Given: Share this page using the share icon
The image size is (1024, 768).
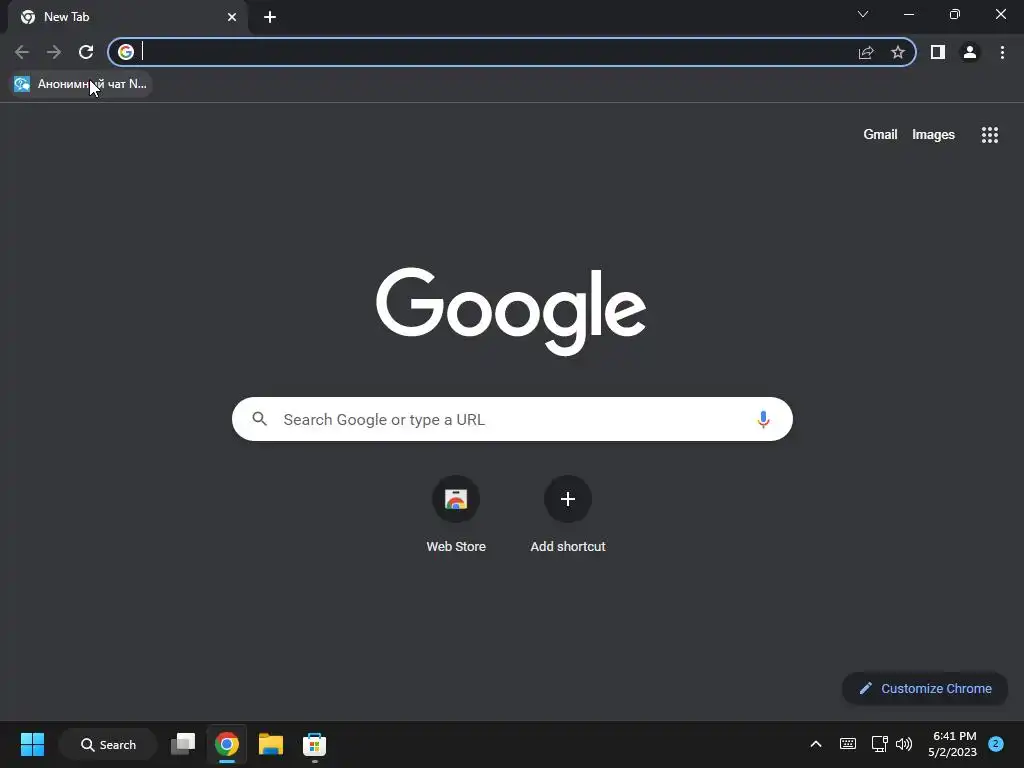Looking at the screenshot, I should pyautogui.click(x=866, y=52).
